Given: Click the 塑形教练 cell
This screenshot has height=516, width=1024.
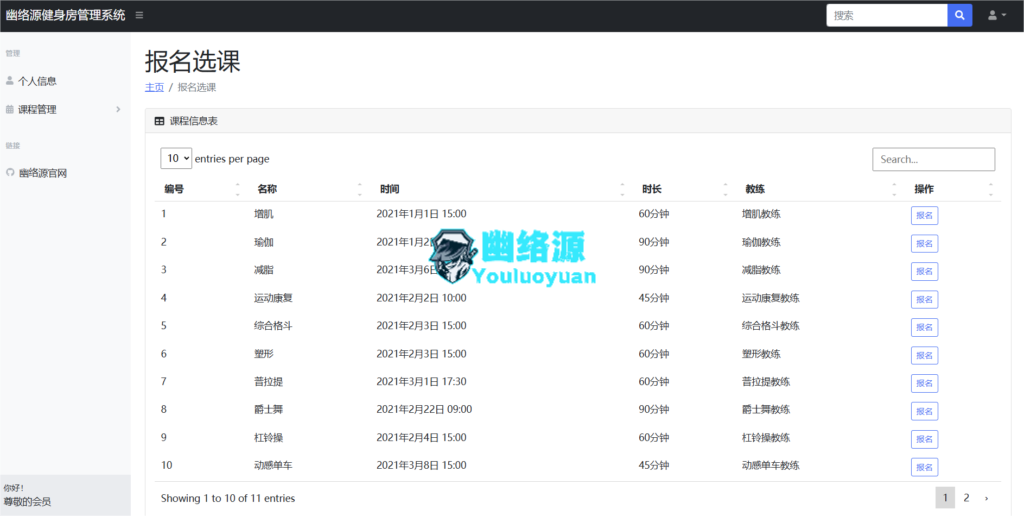Looking at the screenshot, I should [761, 353].
